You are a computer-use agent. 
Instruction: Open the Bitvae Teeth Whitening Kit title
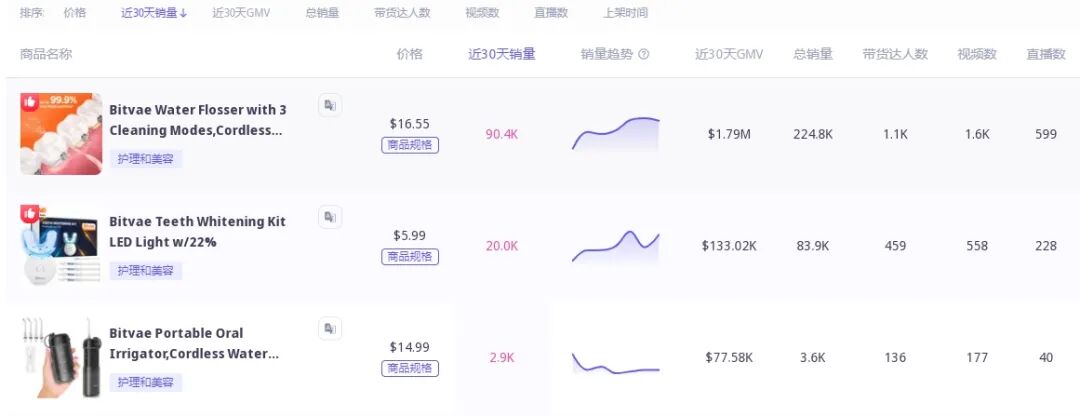(198, 231)
